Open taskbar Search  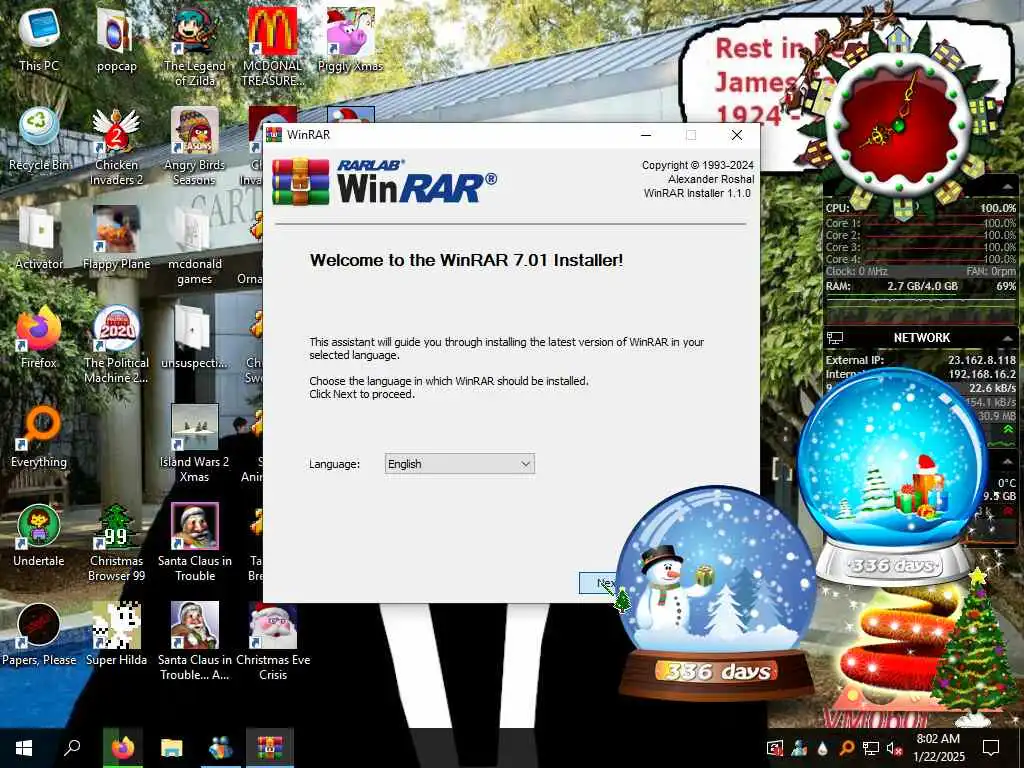tap(72, 748)
